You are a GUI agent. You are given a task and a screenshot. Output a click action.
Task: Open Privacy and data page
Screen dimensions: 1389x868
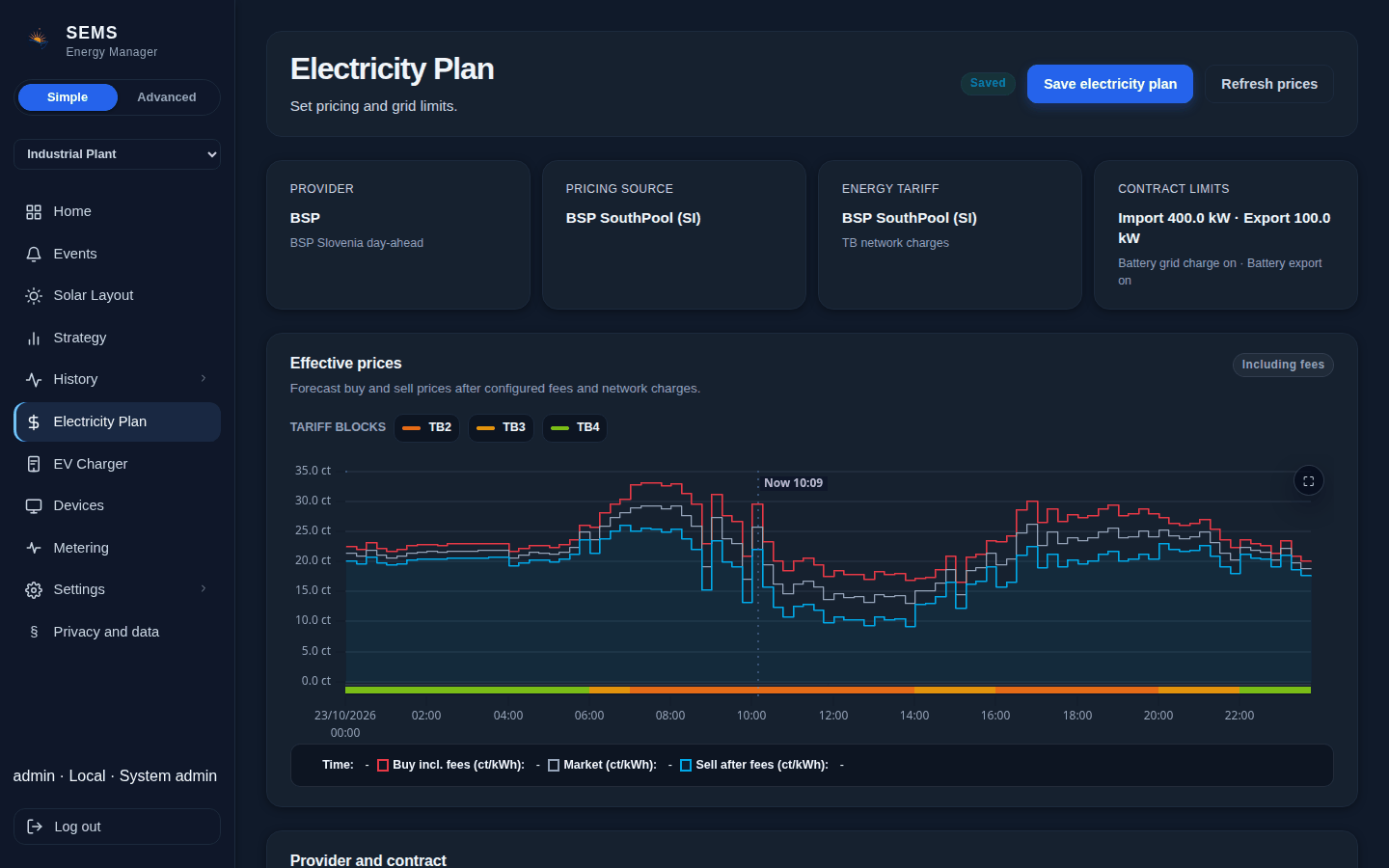click(117, 632)
